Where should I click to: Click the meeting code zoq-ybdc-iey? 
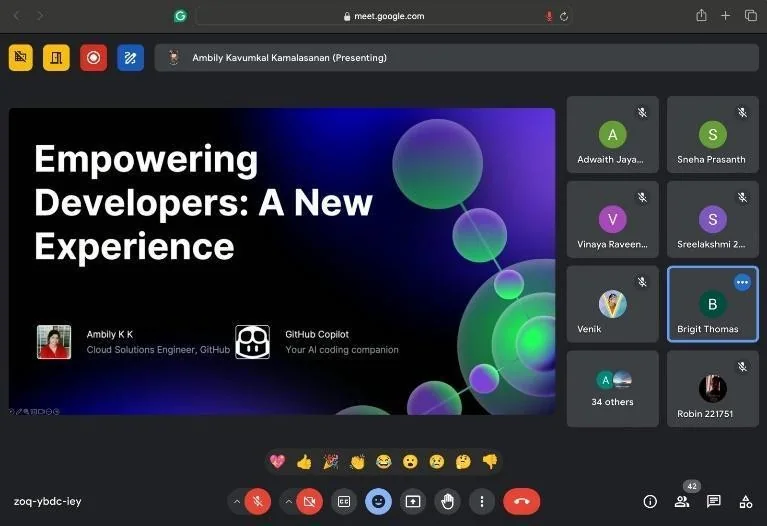pos(47,502)
